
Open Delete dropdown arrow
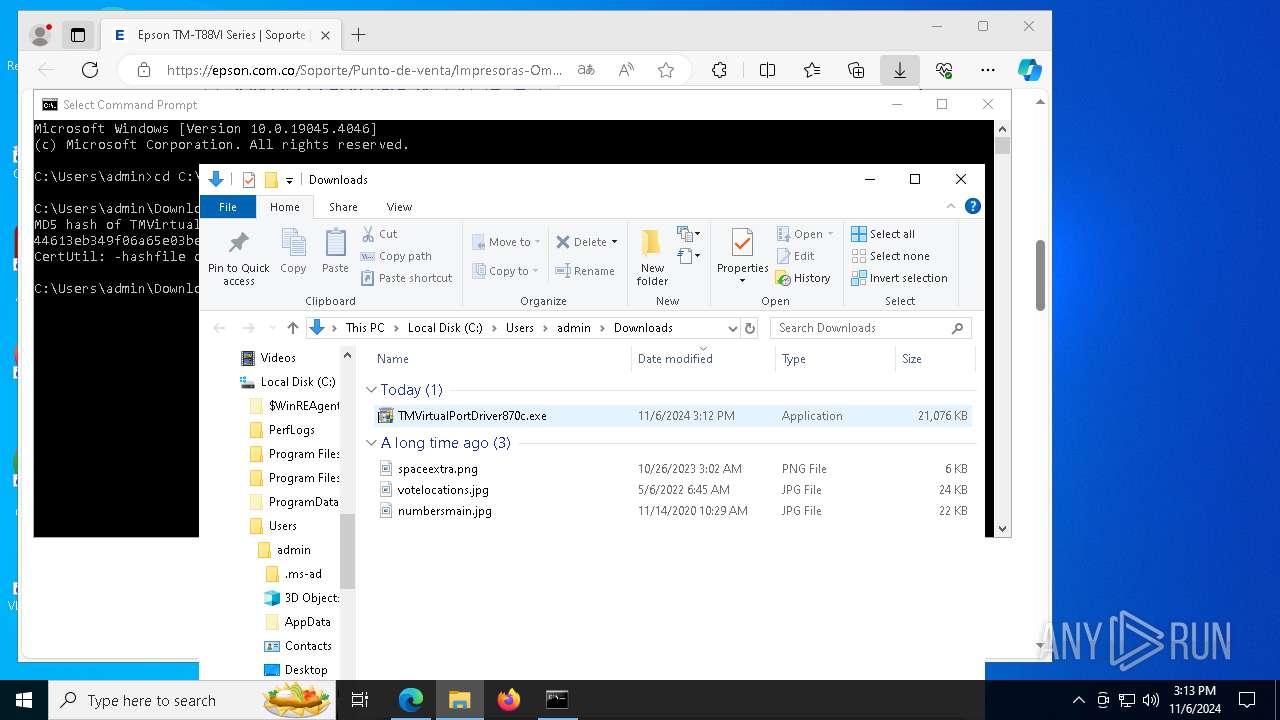(614, 242)
